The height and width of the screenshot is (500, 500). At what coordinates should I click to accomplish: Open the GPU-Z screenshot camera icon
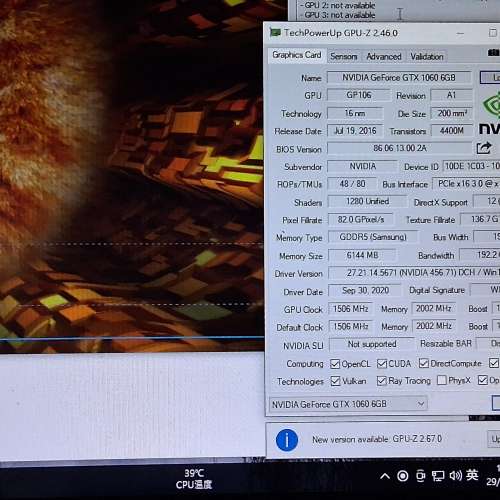click(x=494, y=53)
